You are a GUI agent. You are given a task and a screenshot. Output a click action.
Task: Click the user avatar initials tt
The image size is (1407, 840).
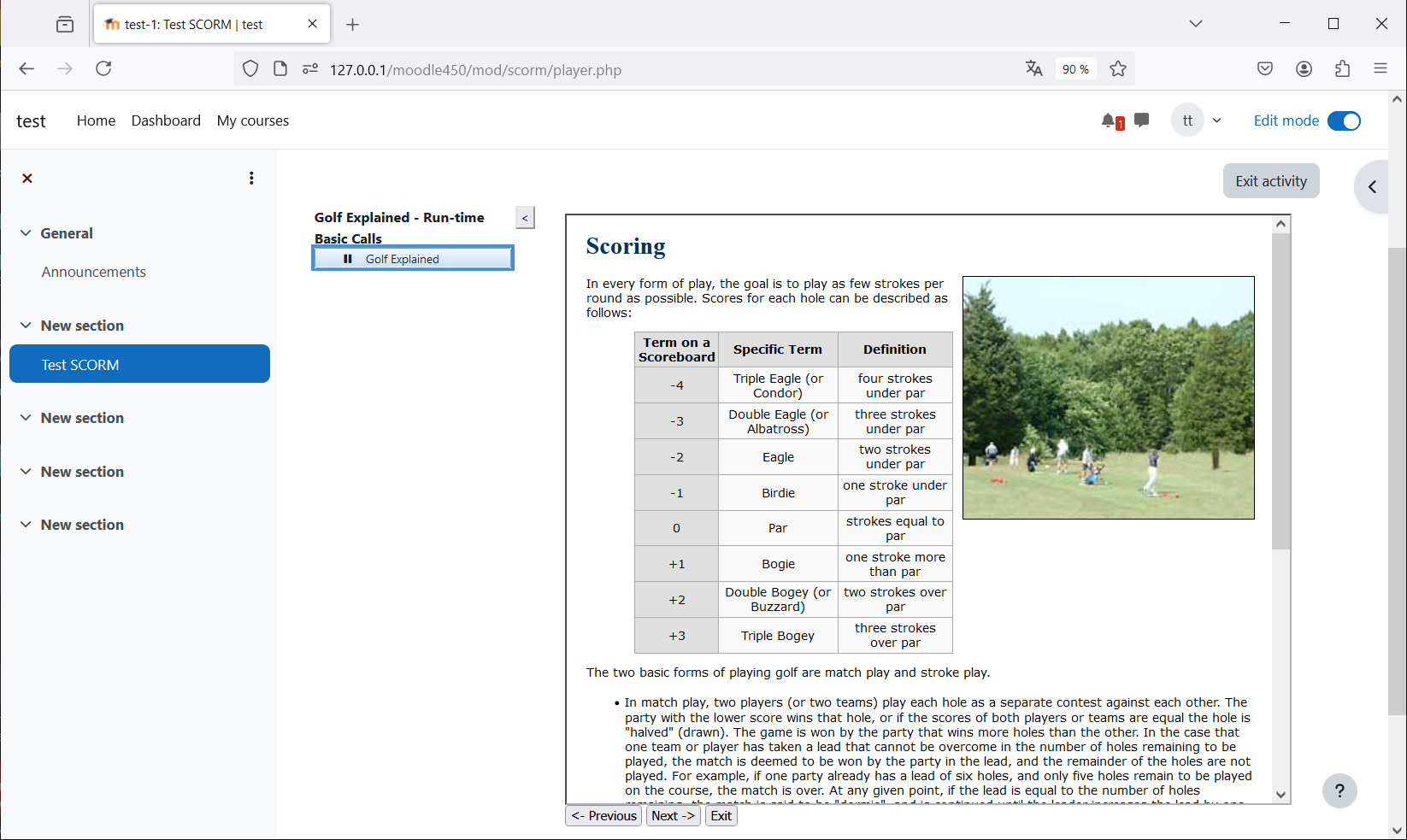pyautogui.click(x=1187, y=120)
